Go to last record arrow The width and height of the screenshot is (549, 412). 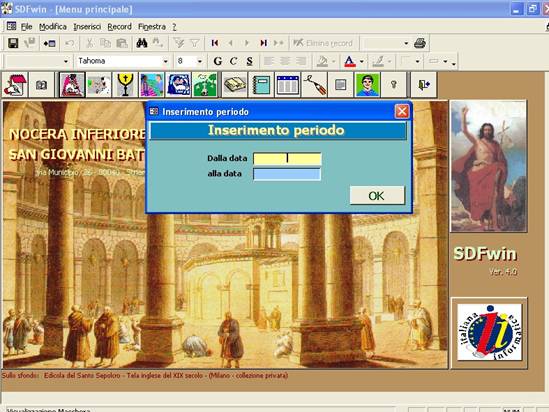tap(263, 43)
